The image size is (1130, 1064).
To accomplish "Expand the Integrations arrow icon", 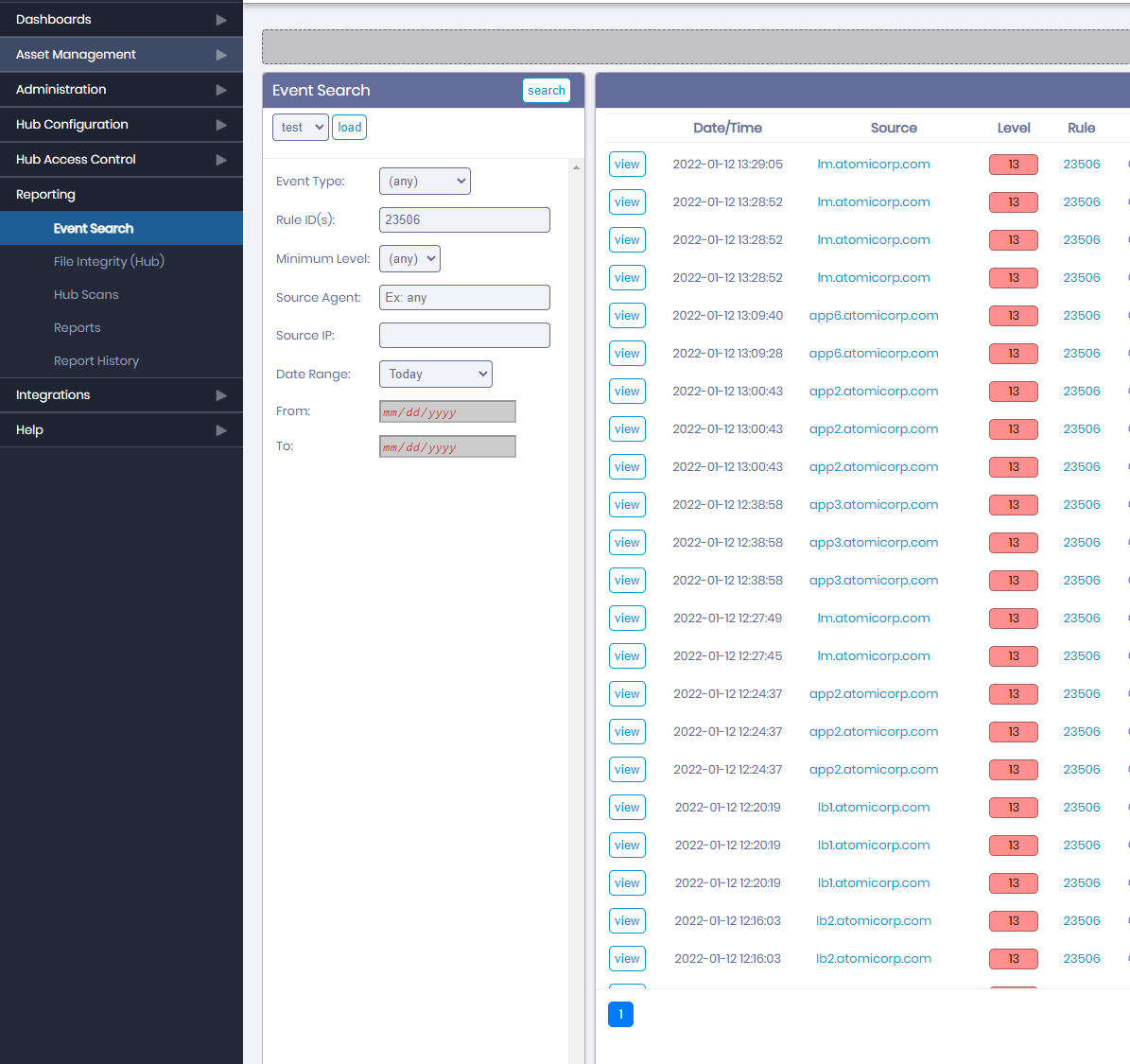I will [x=221, y=395].
